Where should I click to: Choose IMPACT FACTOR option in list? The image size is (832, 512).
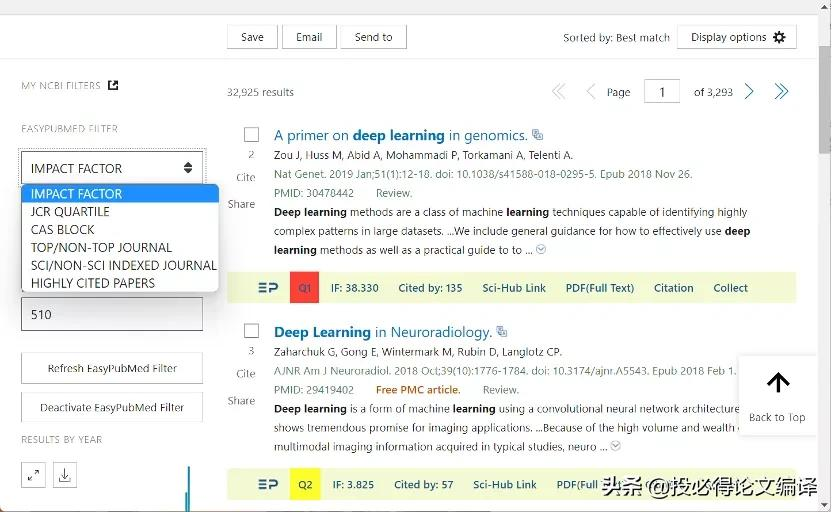(120, 194)
